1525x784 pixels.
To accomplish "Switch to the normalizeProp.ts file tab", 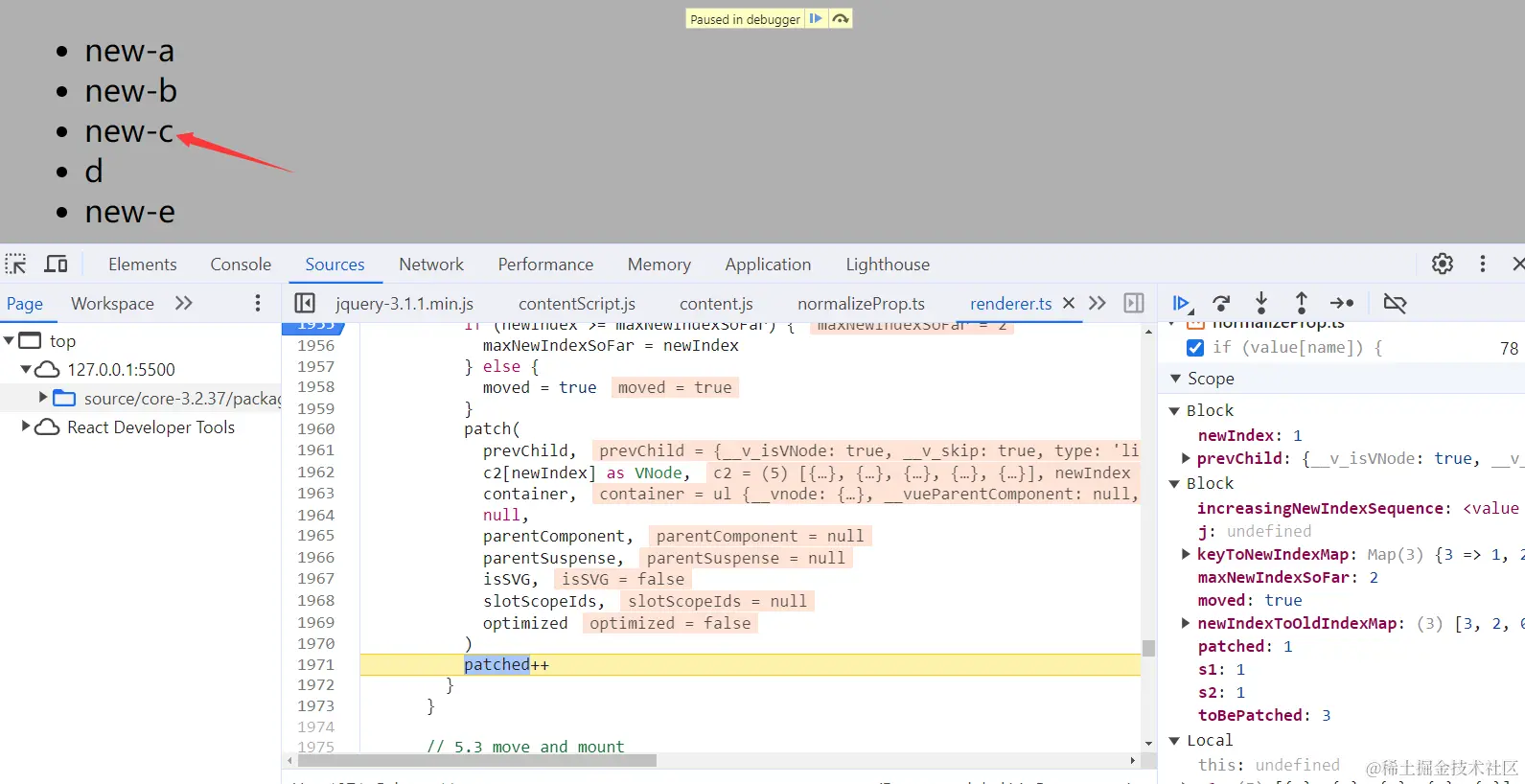I will click(861, 303).
